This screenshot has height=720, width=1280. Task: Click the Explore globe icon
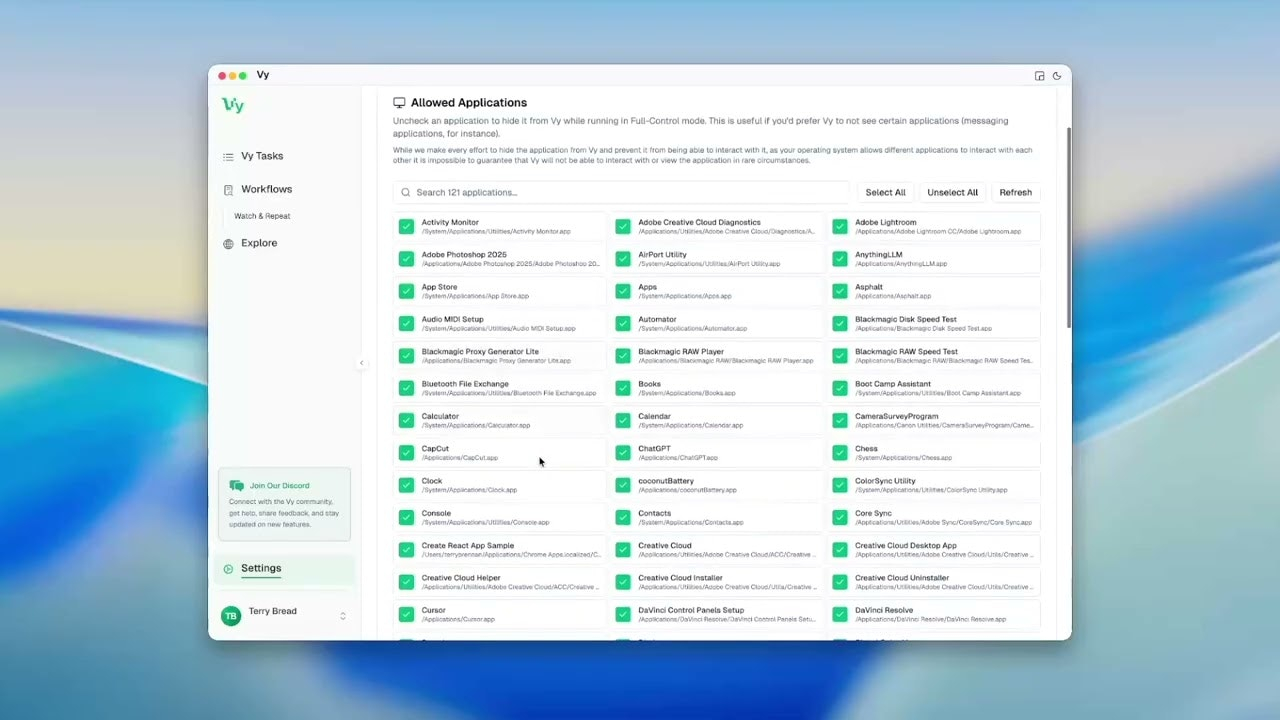point(228,244)
